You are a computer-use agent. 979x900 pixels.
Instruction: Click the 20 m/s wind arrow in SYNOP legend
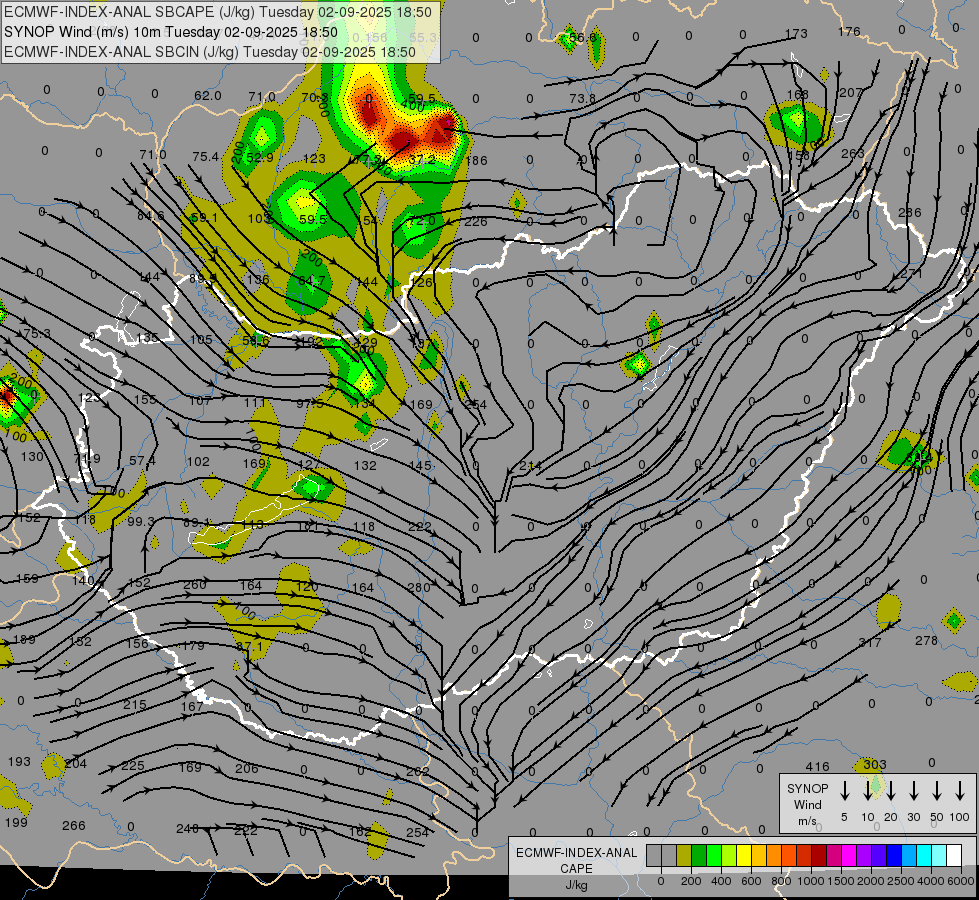891,791
